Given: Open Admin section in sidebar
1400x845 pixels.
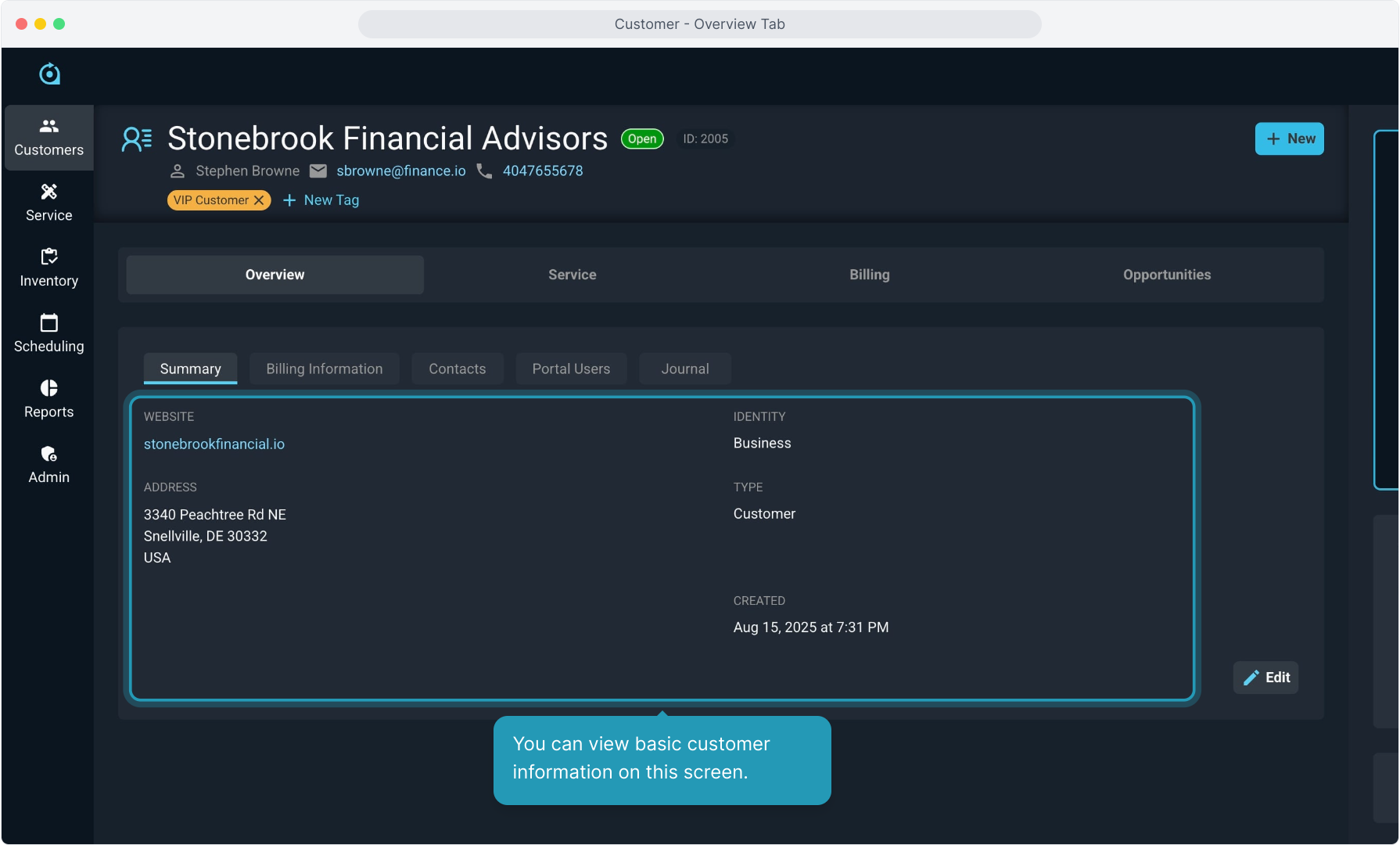Looking at the screenshot, I should tap(48, 465).
